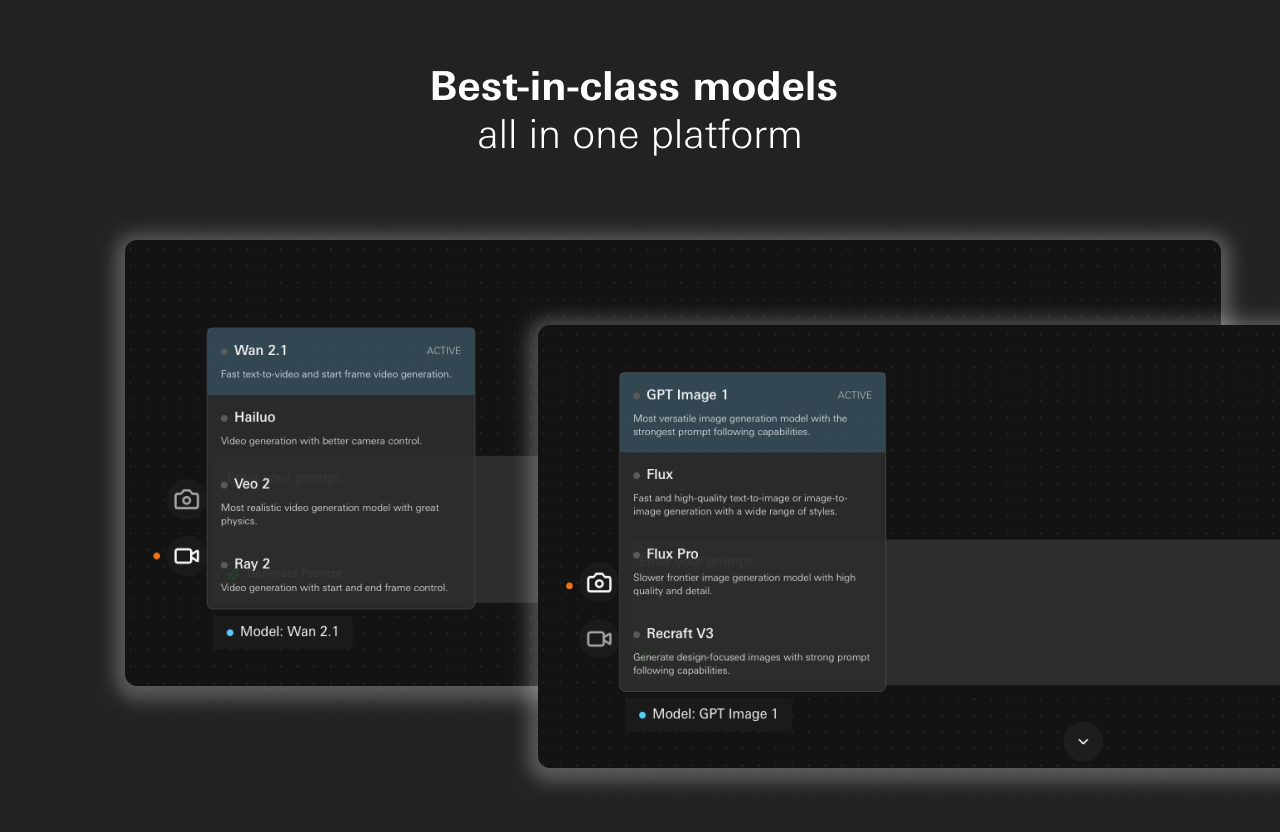This screenshot has width=1280, height=832.
Task: Click the Recraft V3 design-focused images description
Action: pyautogui.click(x=751, y=664)
